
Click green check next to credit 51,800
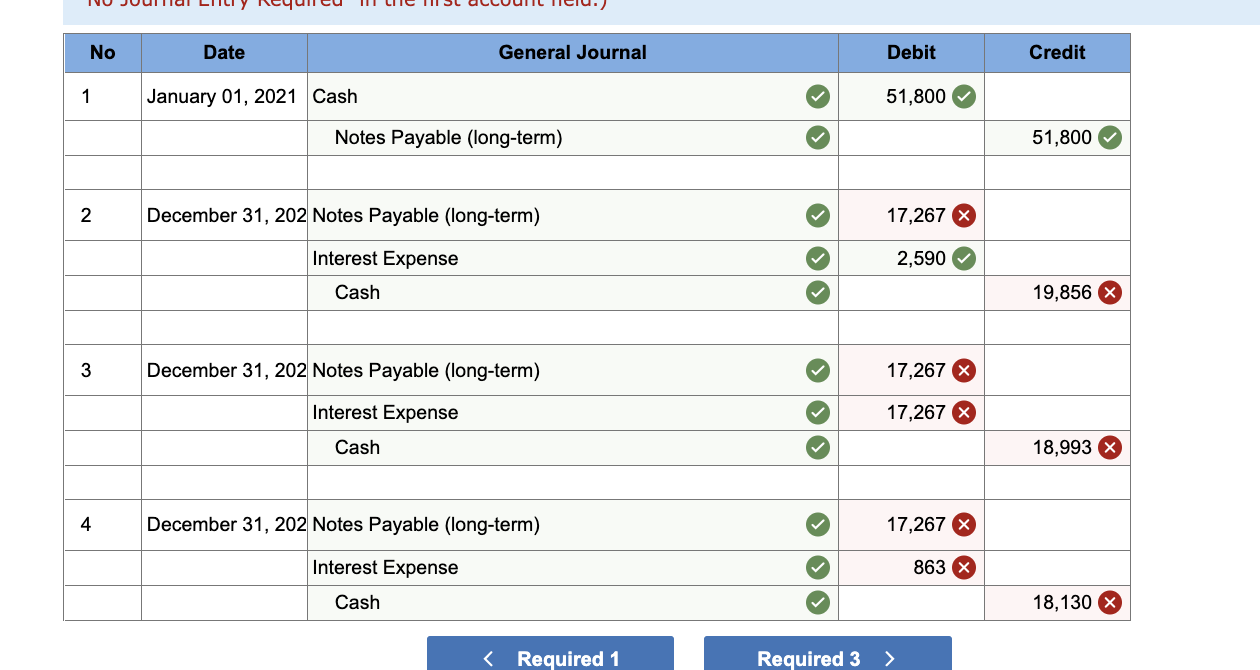(x=1109, y=138)
